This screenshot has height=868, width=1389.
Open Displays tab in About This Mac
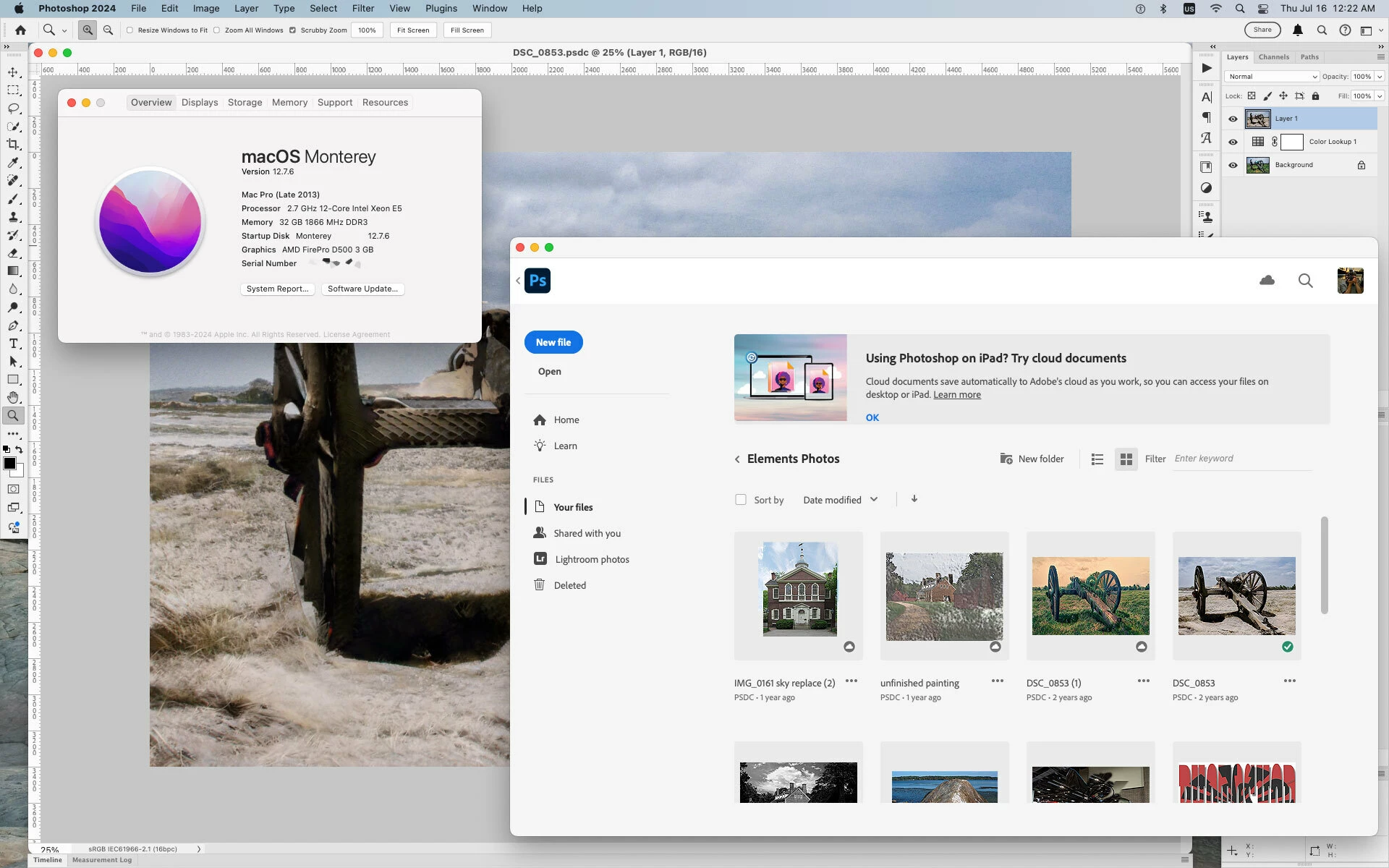pos(200,103)
